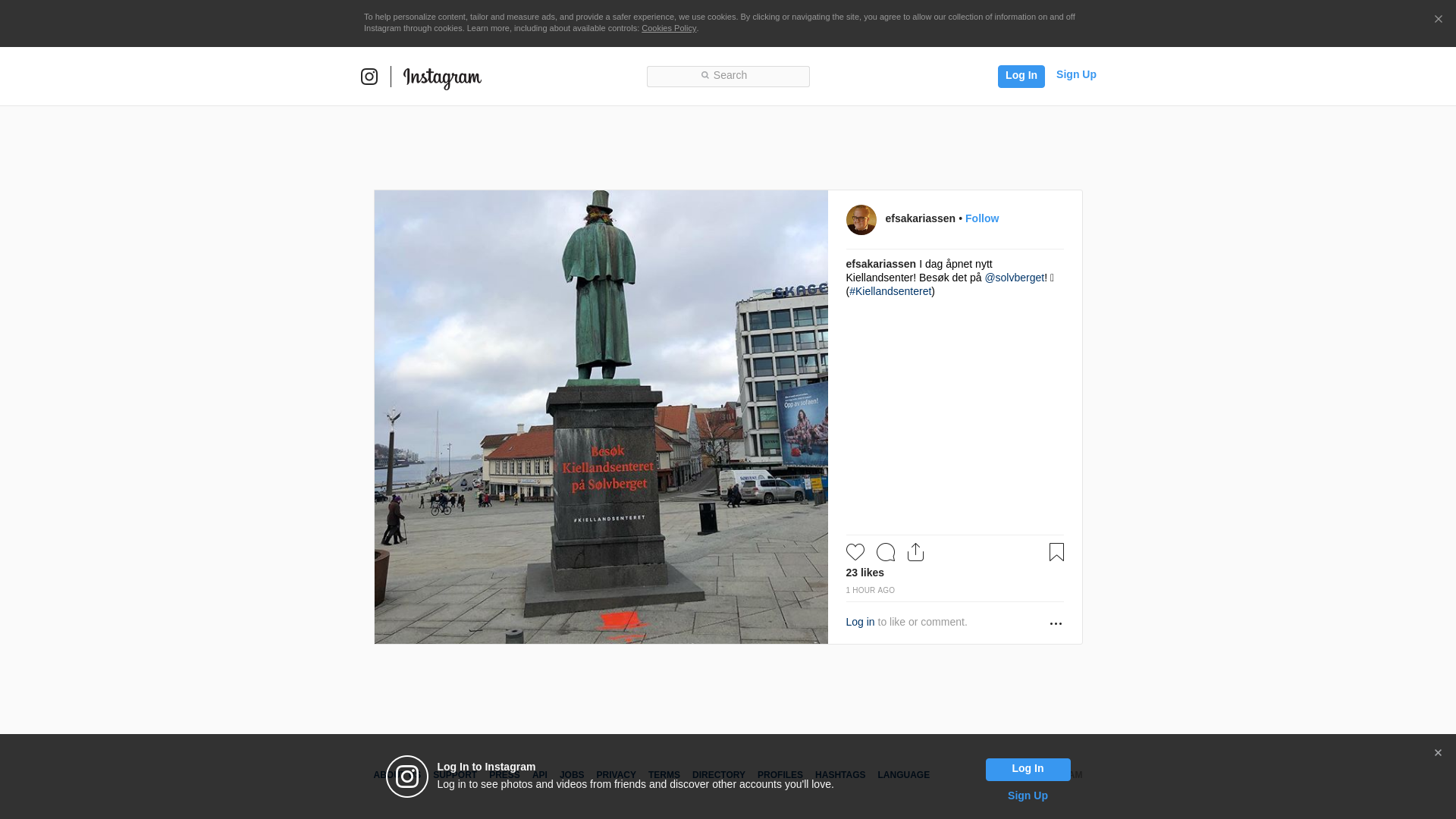Viewport: 1456px width, 819px height.
Task: Click Sign Up in bottom banner
Action: tap(1028, 795)
